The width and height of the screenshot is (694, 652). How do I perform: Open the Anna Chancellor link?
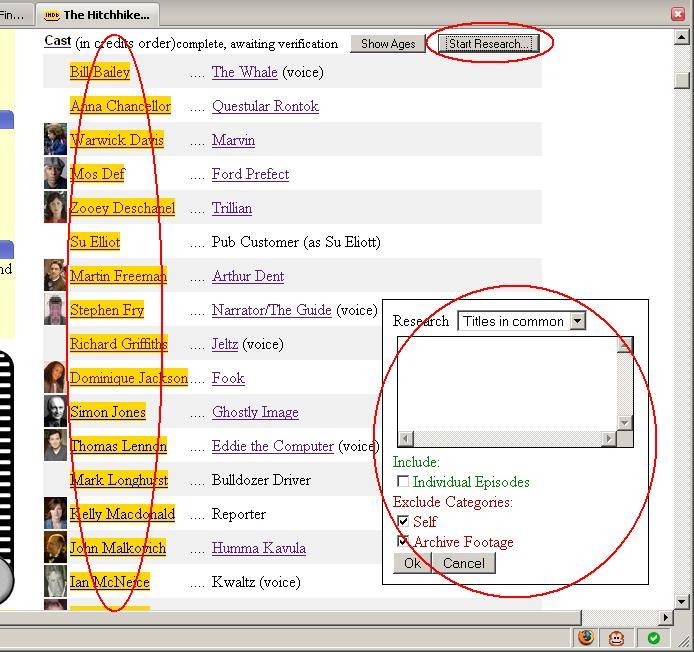click(120, 106)
